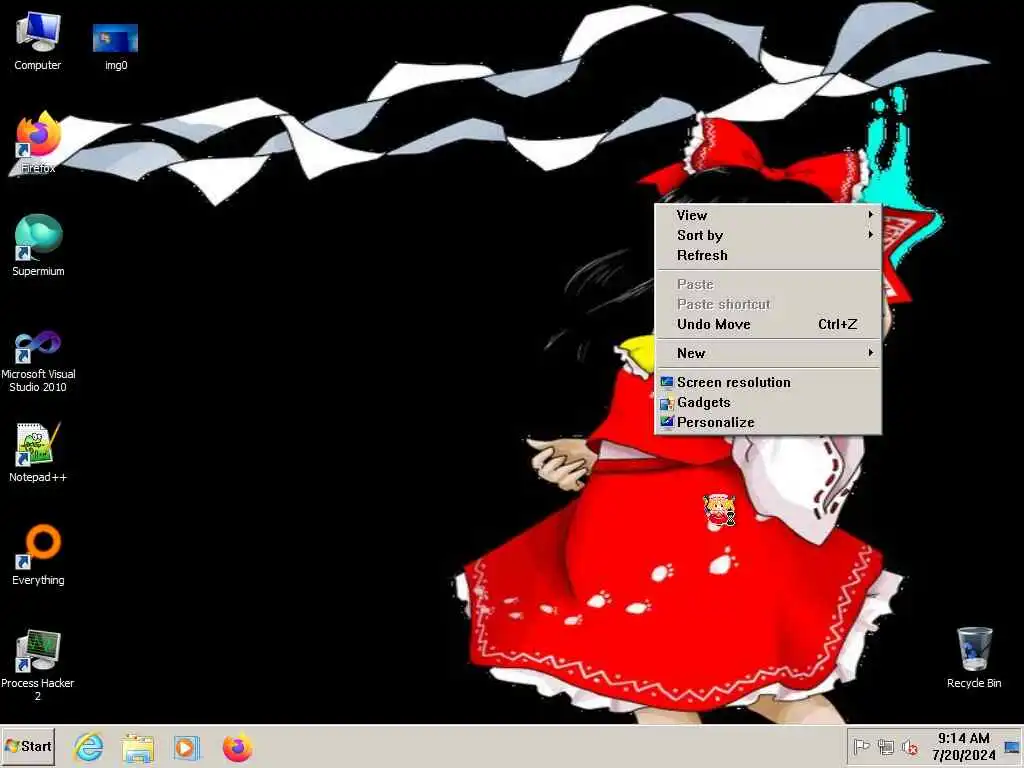Open Personalize from context menu
This screenshot has width=1024, height=768.
(768, 423)
